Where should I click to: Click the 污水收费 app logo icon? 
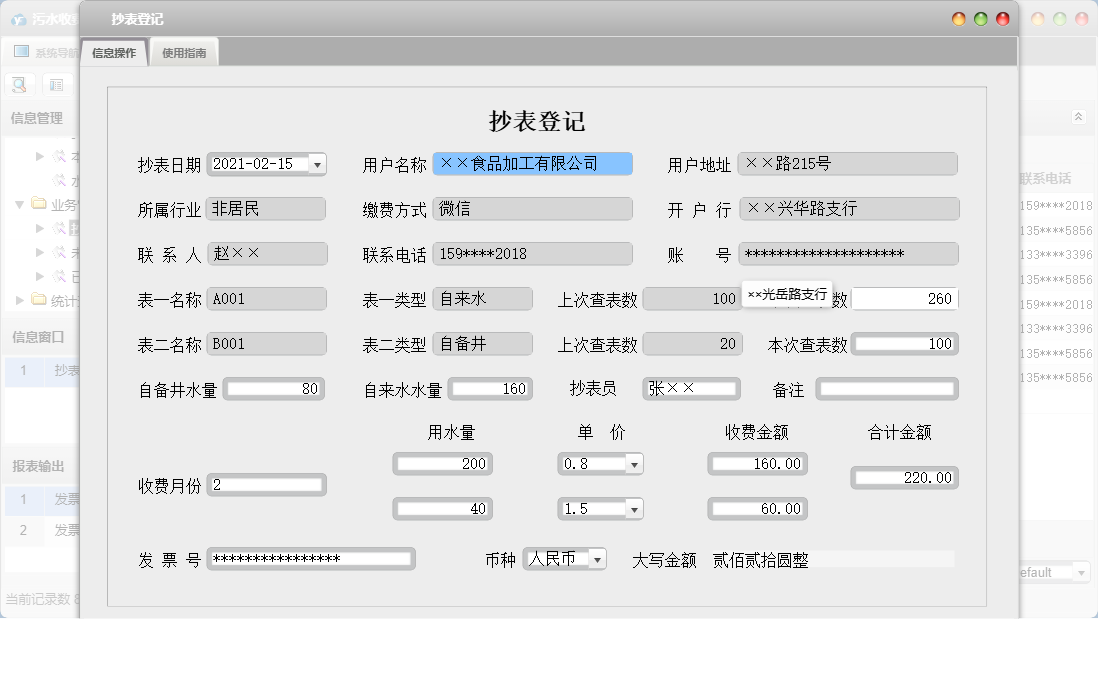click(x=16, y=19)
